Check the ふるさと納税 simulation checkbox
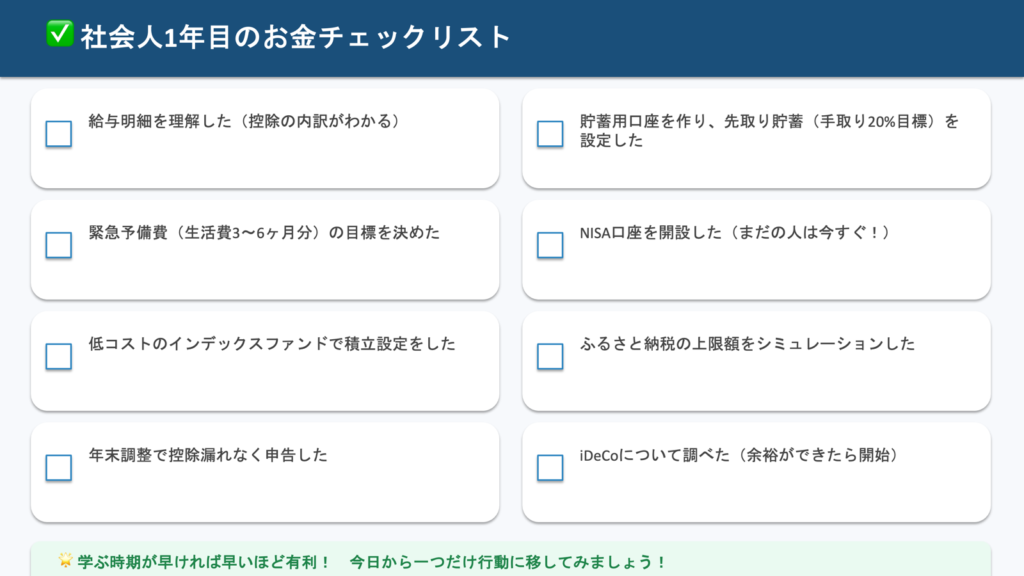Image resolution: width=1024 pixels, height=576 pixels. pos(550,356)
